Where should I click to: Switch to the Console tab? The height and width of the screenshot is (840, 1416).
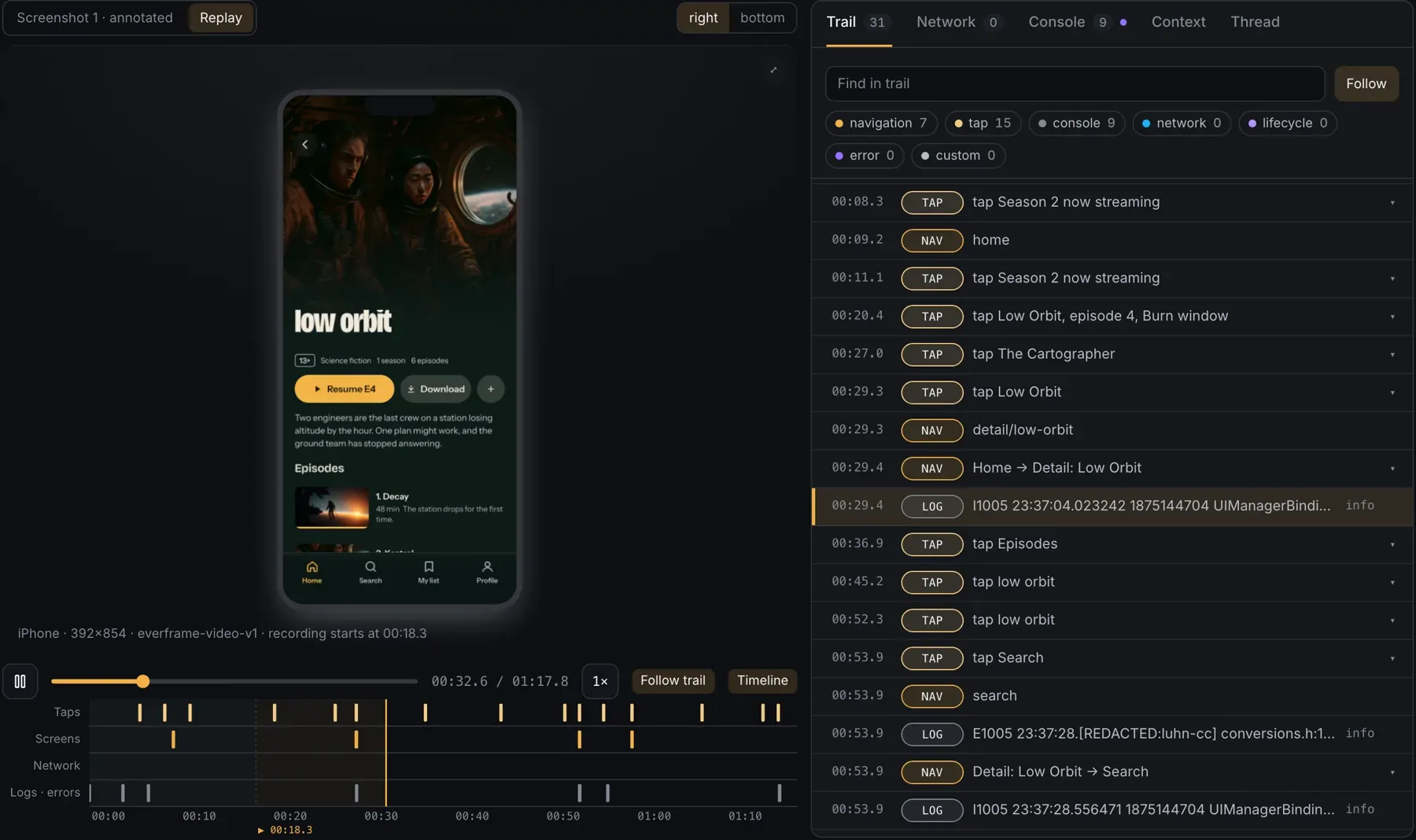[x=1077, y=22]
